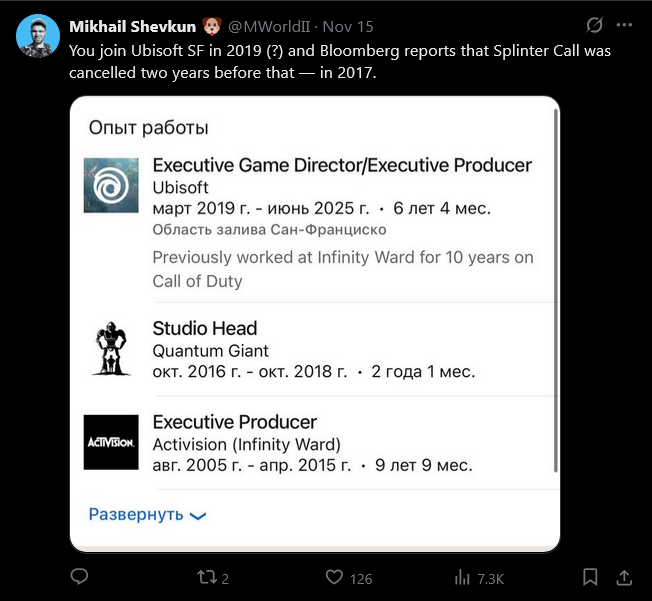This screenshot has height=601, width=652.
Task: Click the Activision logo
Action: coord(111,442)
